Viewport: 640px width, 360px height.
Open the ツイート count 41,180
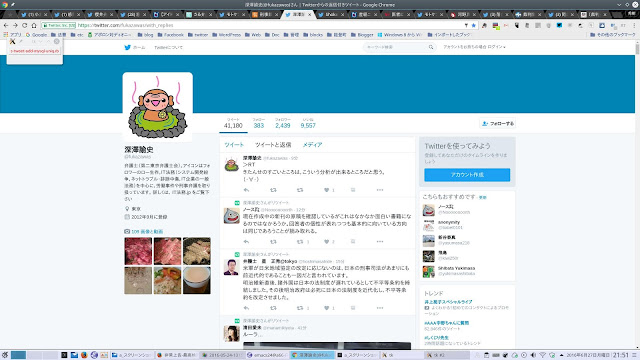[233, 123]
